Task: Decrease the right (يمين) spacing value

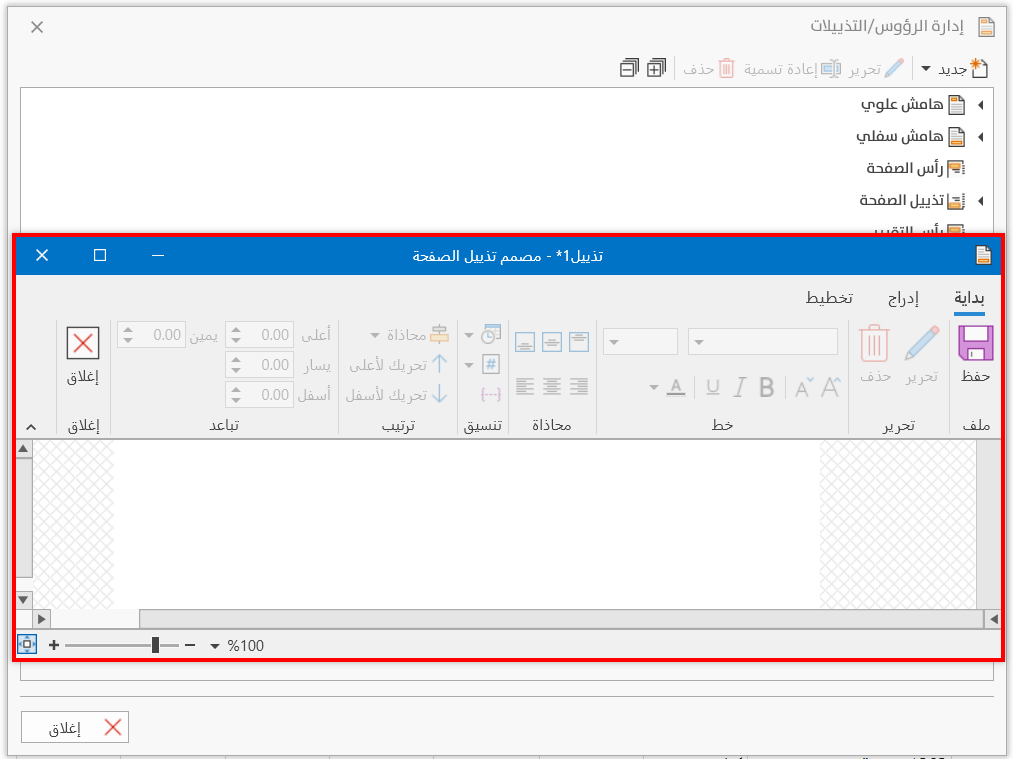Action: [x=128, y=340]
